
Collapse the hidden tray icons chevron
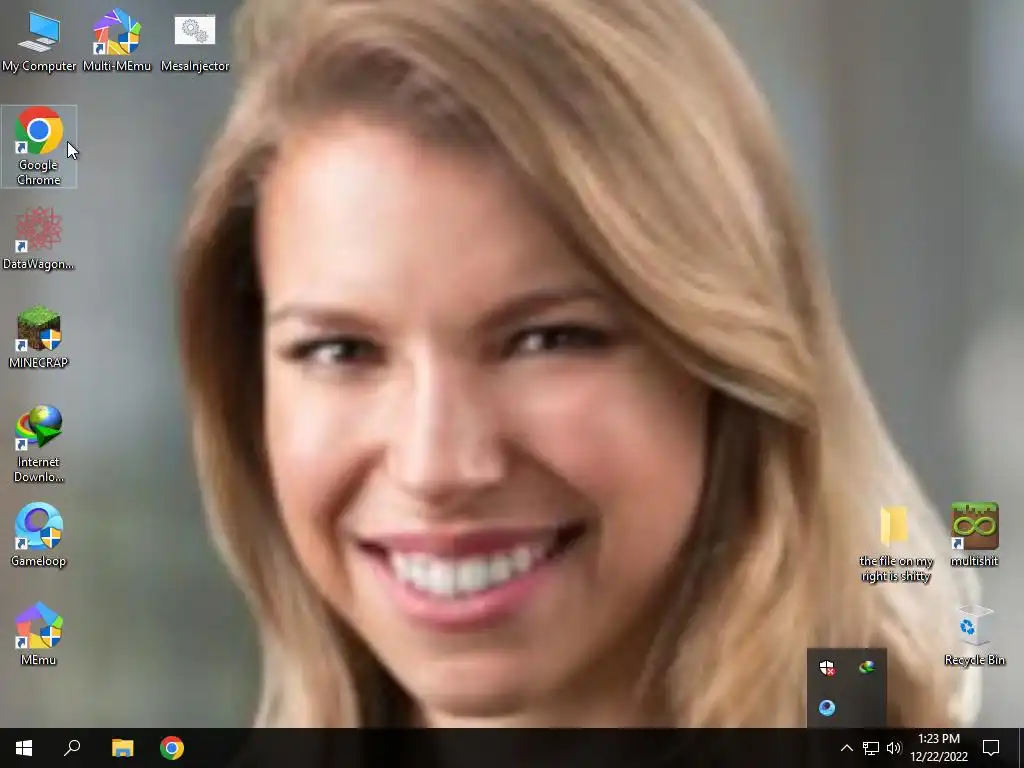click(x=846, y=748)
